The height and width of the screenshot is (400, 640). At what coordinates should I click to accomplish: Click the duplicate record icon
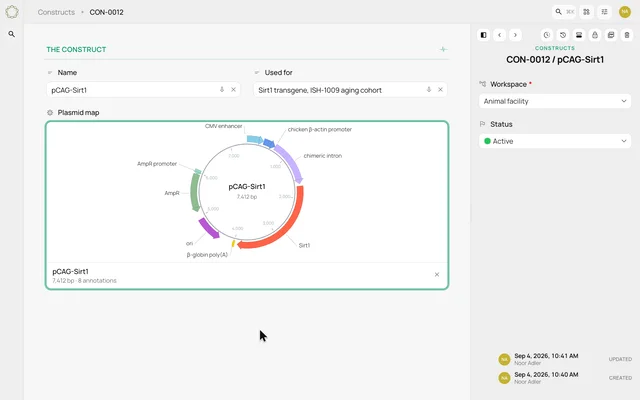[x=611, y=35]
